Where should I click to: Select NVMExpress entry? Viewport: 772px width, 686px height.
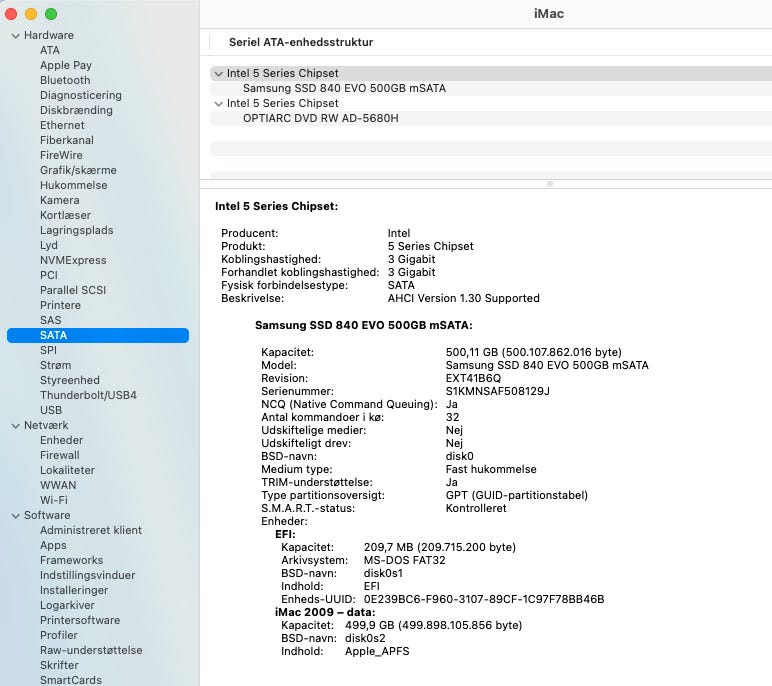(x=73, y=261)
